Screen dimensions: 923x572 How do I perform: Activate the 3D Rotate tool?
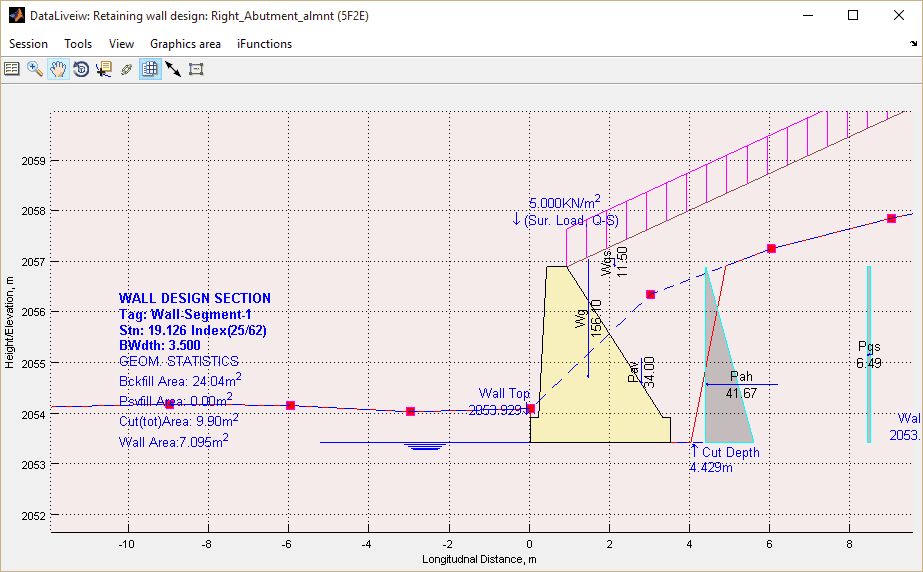[81, 69]
